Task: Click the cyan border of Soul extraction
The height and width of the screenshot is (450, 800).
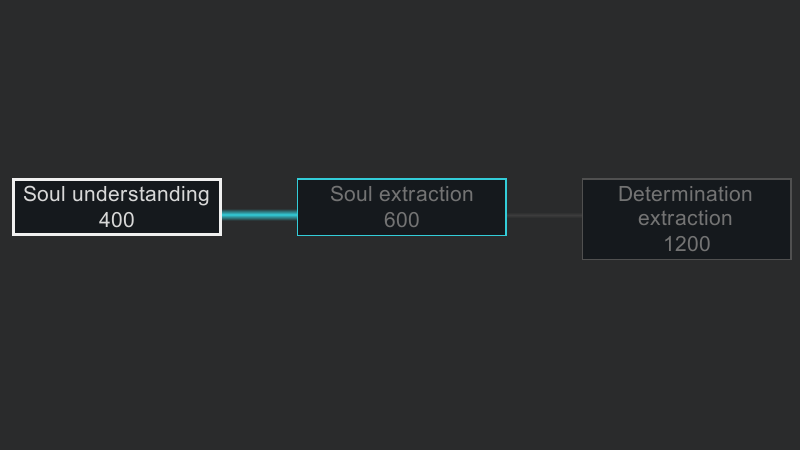Action: pyautogui.click(x=402, y=179)
